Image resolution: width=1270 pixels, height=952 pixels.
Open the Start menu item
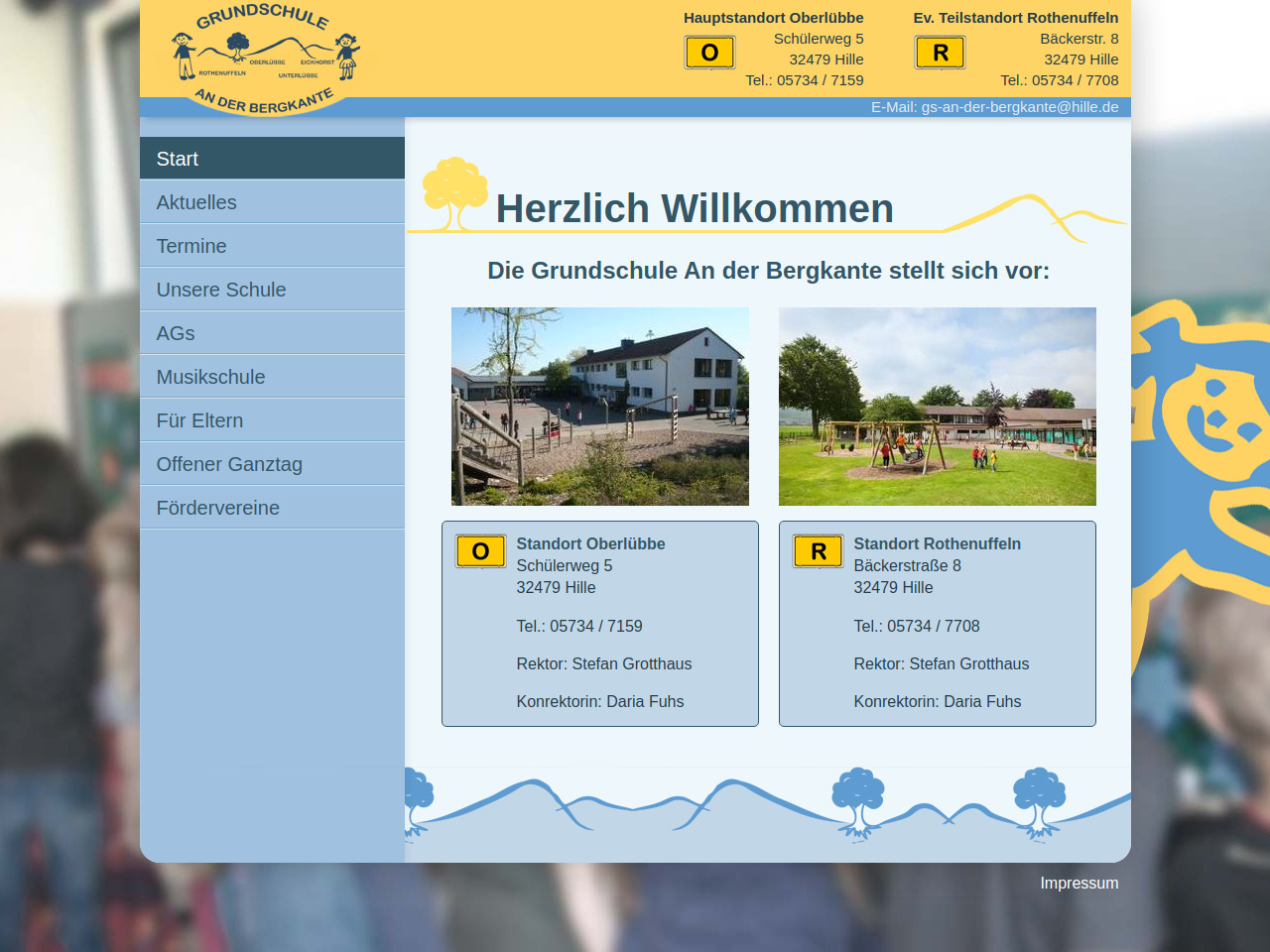coord(272,159)
